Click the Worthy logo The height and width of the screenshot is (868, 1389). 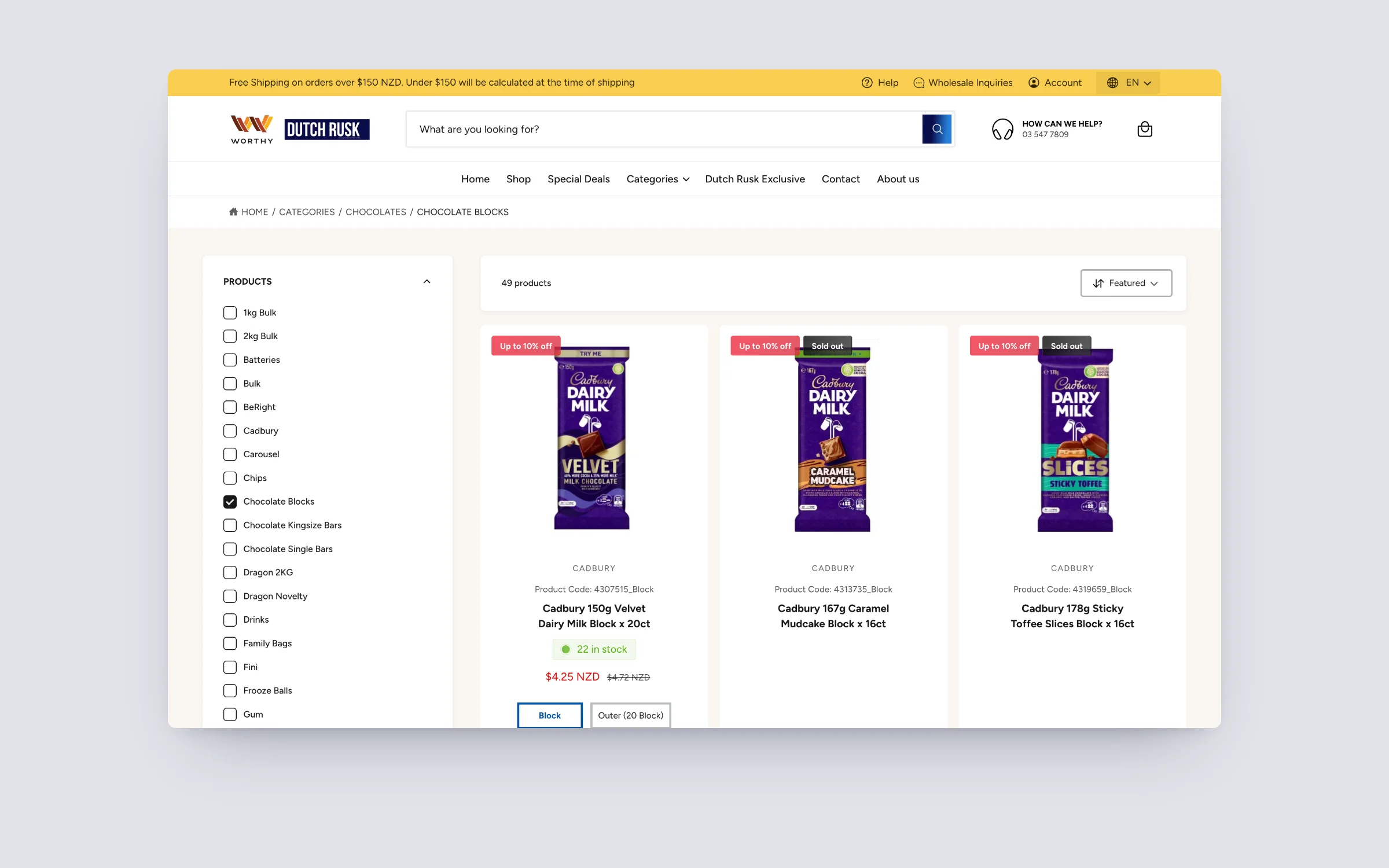(x=252, y=129)
